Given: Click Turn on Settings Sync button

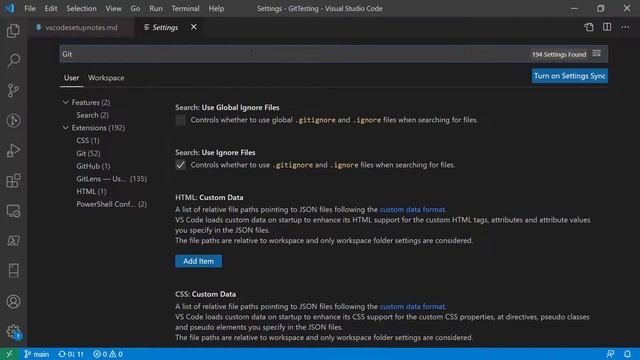Looking at the screenshot, I should 569,76.
